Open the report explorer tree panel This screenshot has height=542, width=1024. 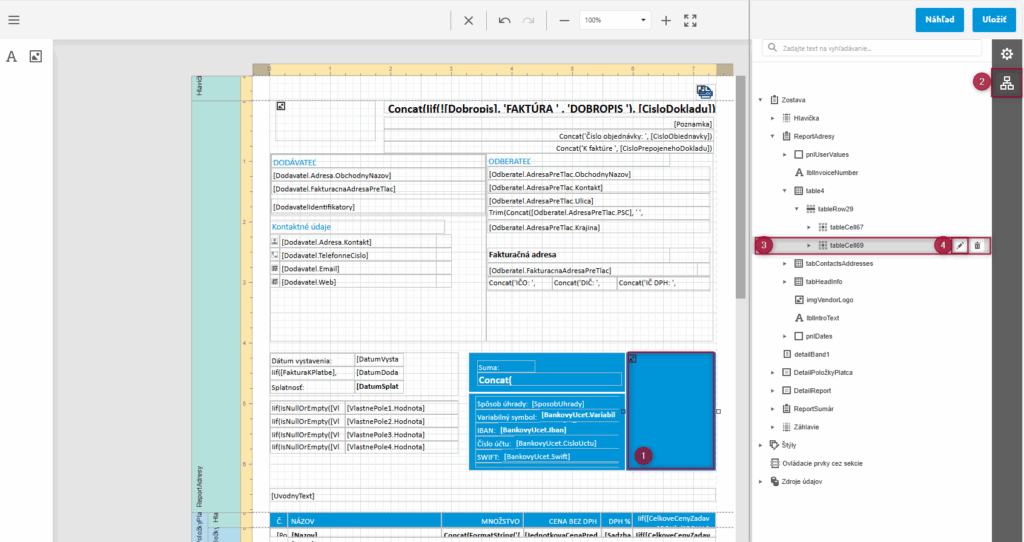pos(1007,84)
